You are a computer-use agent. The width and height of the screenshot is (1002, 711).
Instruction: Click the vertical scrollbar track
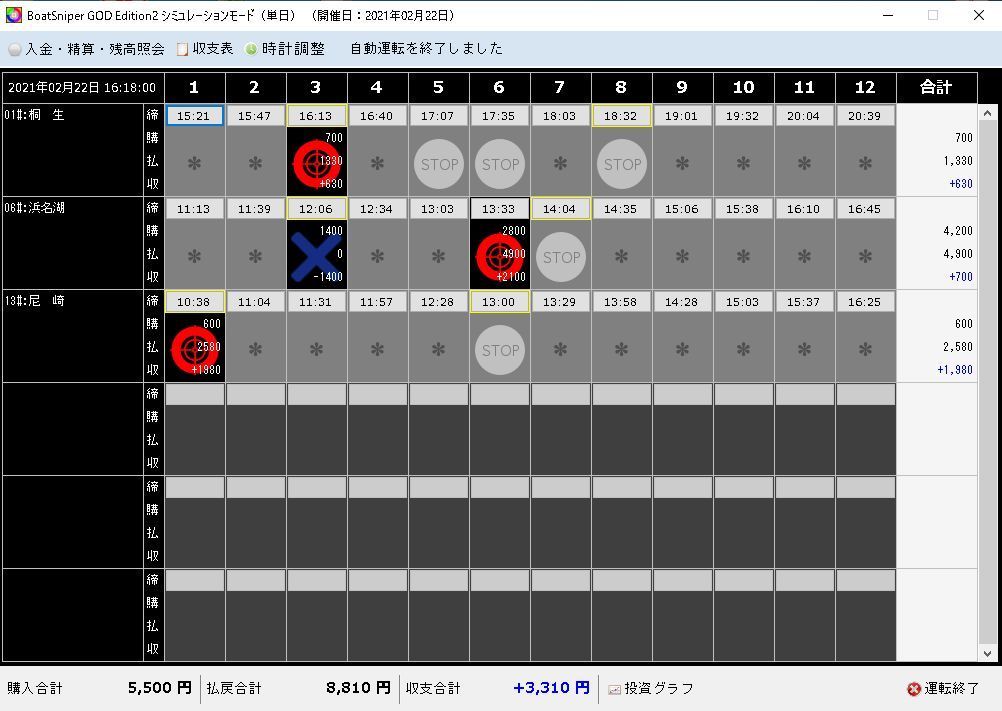[x=987, y=383]
